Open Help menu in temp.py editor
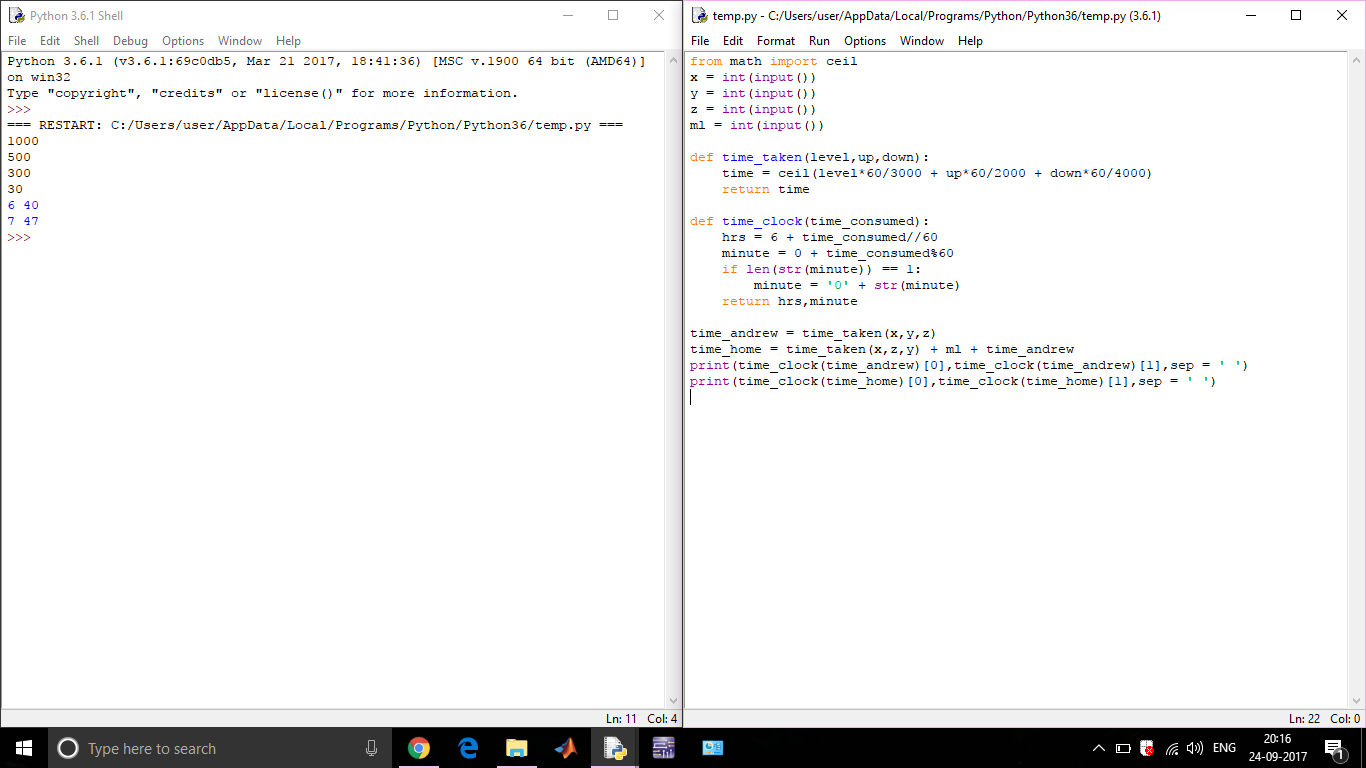Viewport: 1366px width, 768px height. (970, 41)
